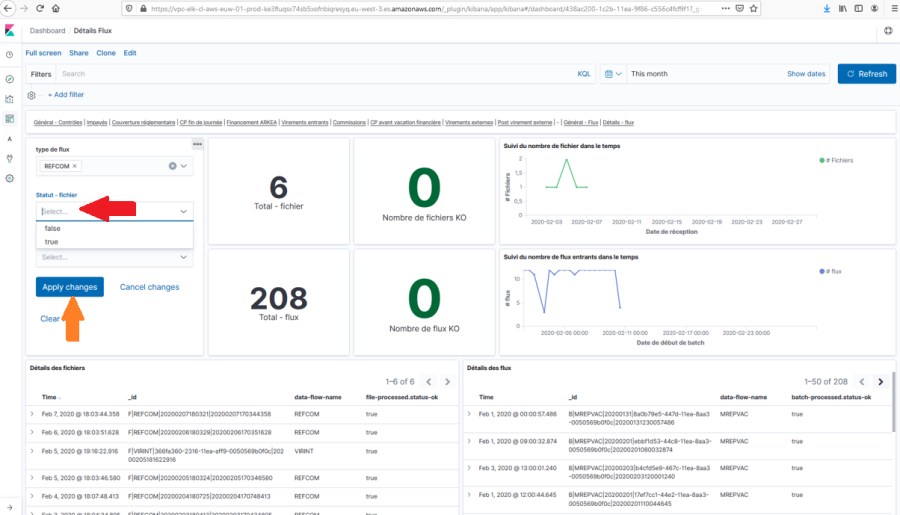The image size is (900, 515).
Task: Click the Refresh button
Action: coord(866,74)
